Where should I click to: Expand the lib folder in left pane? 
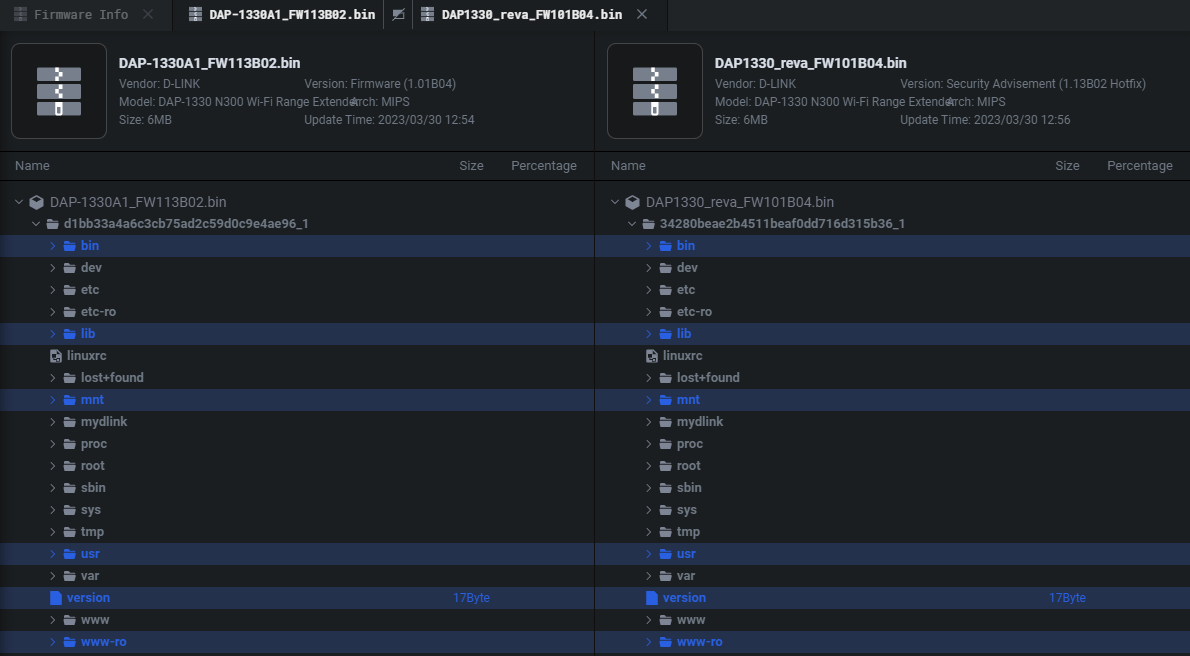click(52, 334)
